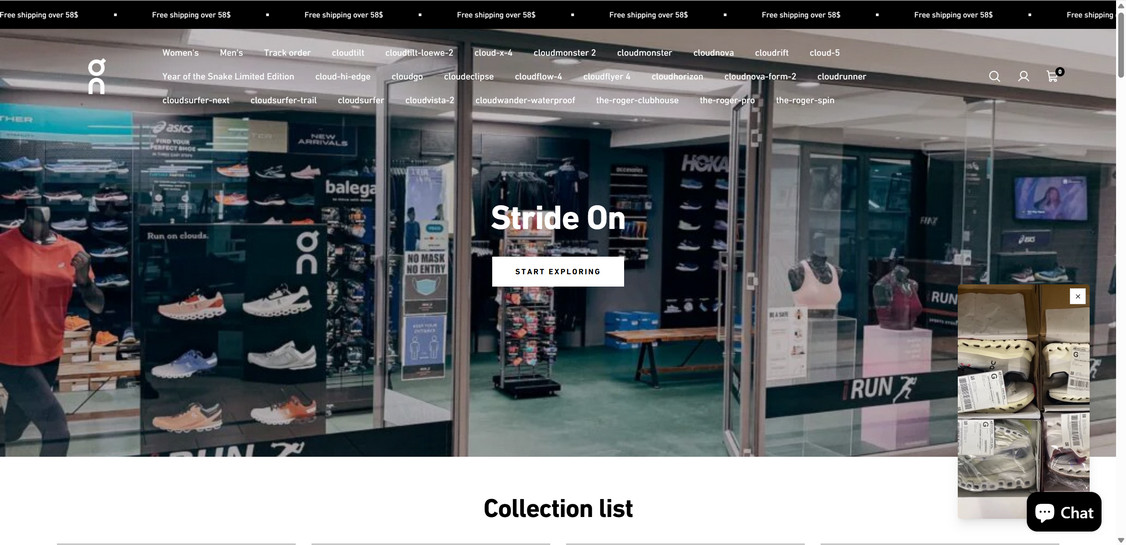Open the Shopify Chat widget
Viewport: 1126px width, 545px height.
[1064, 512]
